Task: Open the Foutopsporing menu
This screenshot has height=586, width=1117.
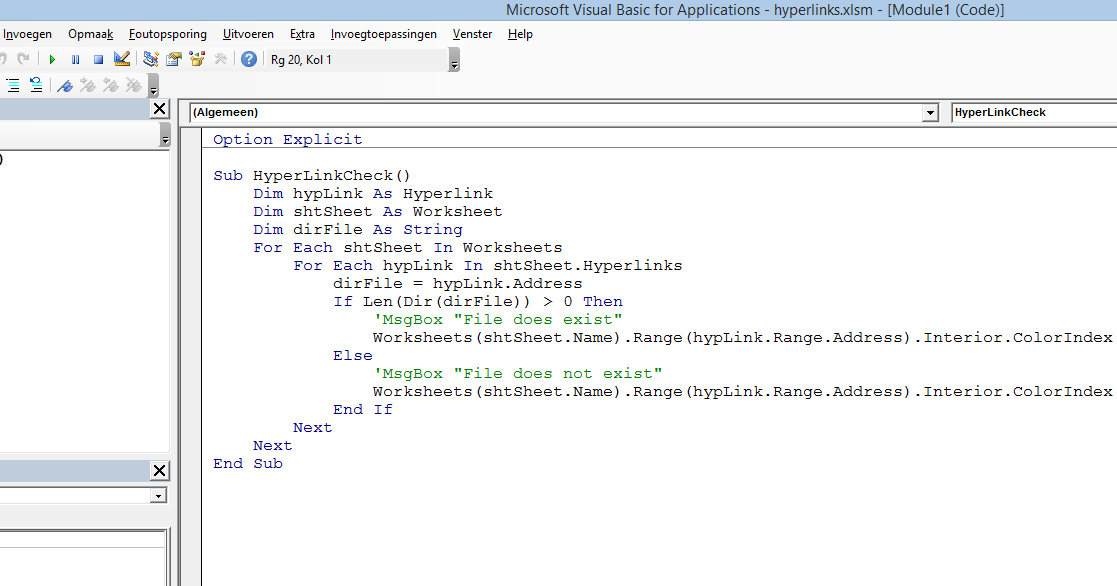Action: click(x=167, y=34)
